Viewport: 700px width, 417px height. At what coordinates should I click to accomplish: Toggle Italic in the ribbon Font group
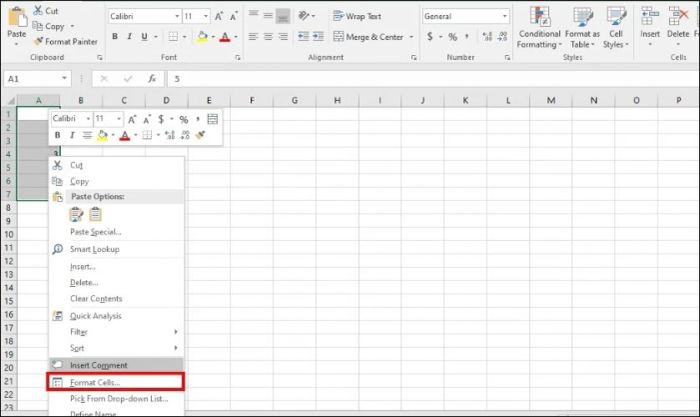(x=129, y=37)
